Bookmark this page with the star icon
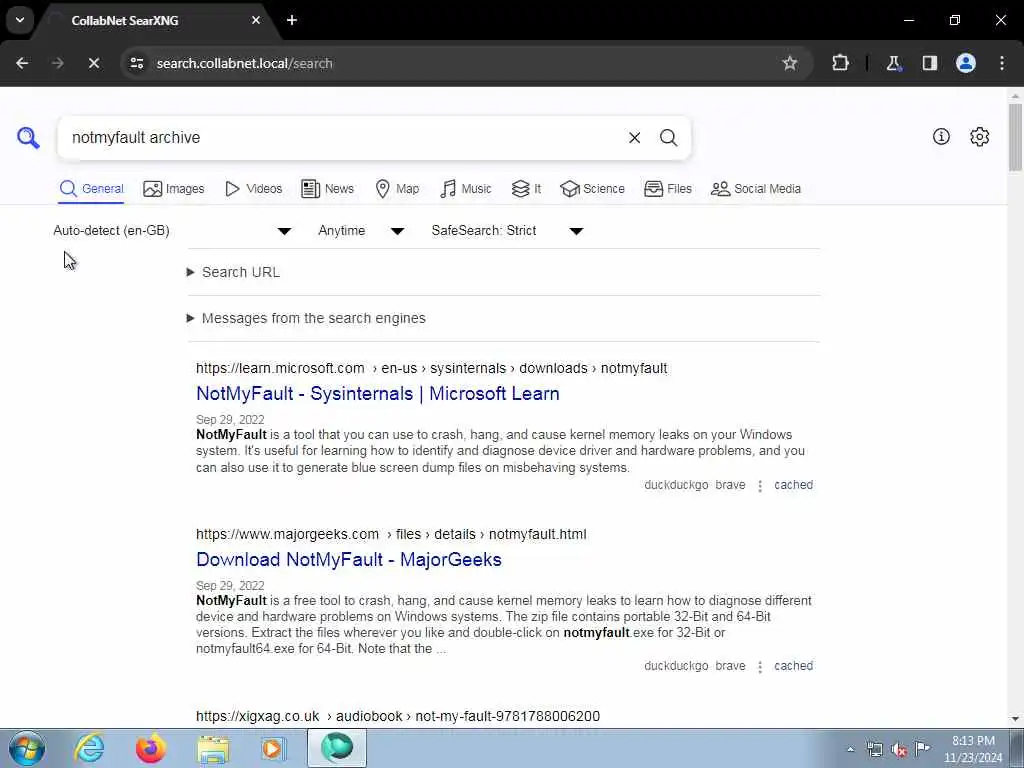The height and width of the screenshot is (768, 1024). [790, 63]
